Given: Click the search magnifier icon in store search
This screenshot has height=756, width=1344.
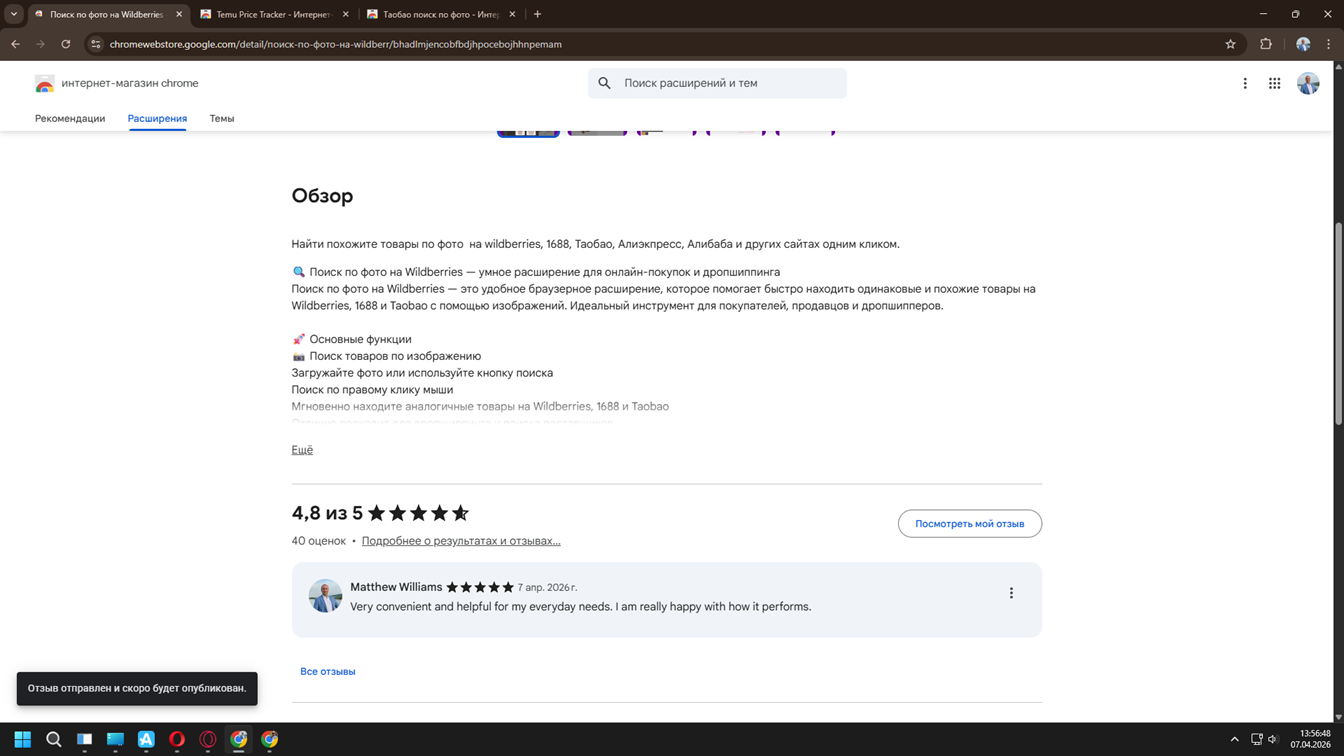Looking at the screenshot, I should pyautogui.click(x=604, y=83).
